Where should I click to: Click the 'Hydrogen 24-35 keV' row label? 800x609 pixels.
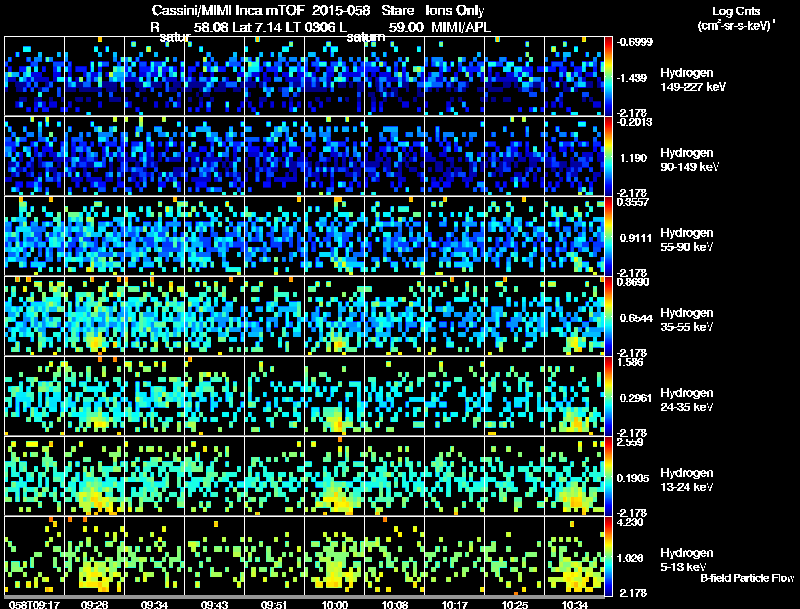[686, 400]
